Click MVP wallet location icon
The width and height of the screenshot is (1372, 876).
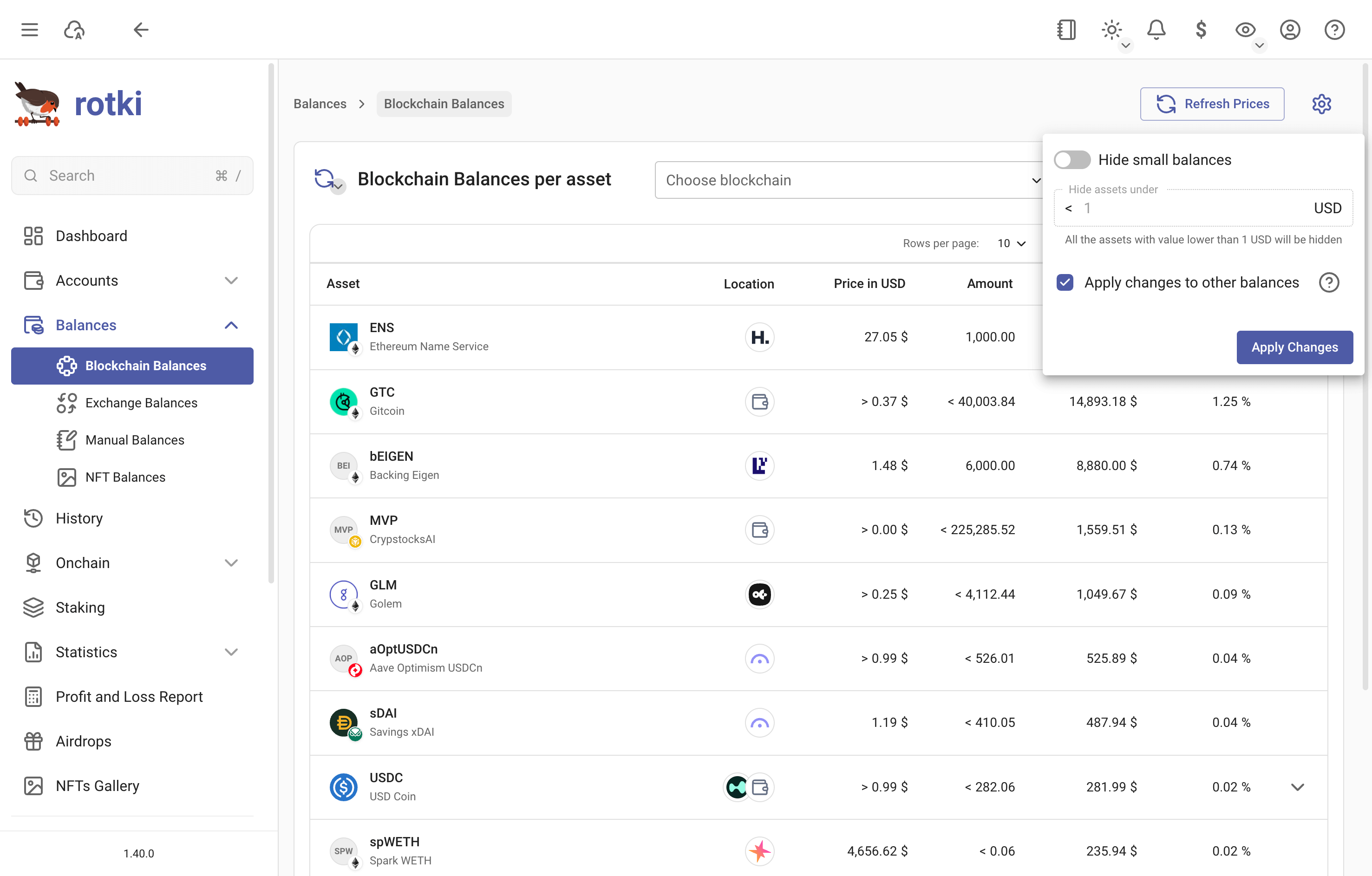click(x=759, y=530)
